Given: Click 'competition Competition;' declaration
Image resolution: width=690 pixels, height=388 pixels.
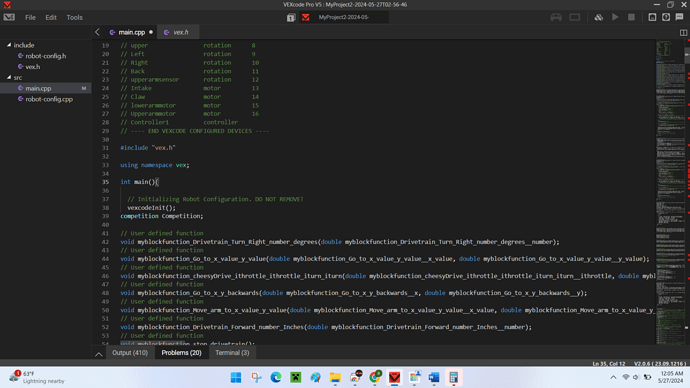Looking at the screenshot, I should [x=162, y=216].
